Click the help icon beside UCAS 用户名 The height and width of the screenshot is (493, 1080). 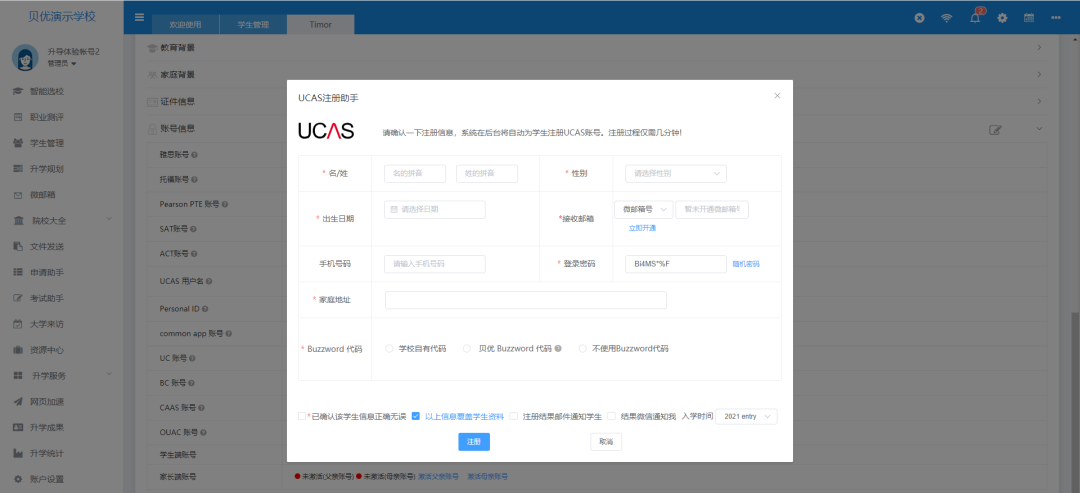[x=209, y=282]
